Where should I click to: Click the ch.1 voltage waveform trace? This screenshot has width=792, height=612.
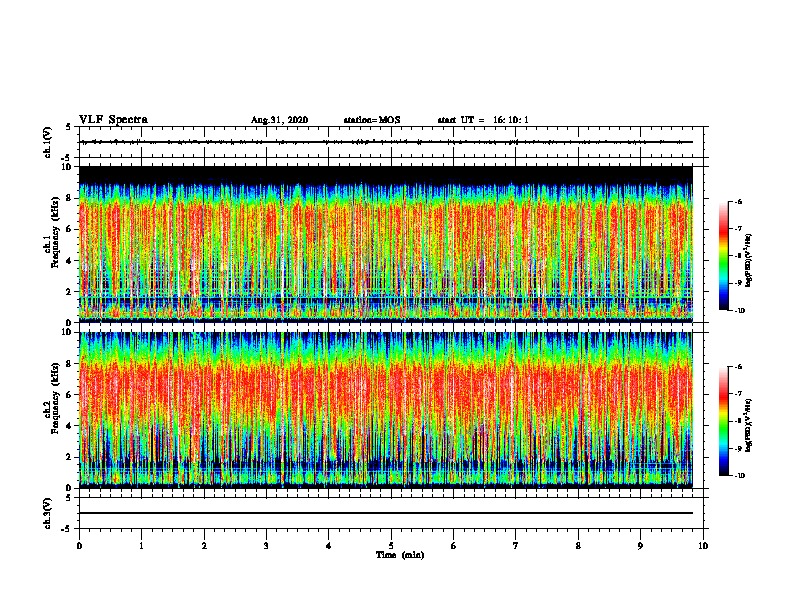point(386,142)
